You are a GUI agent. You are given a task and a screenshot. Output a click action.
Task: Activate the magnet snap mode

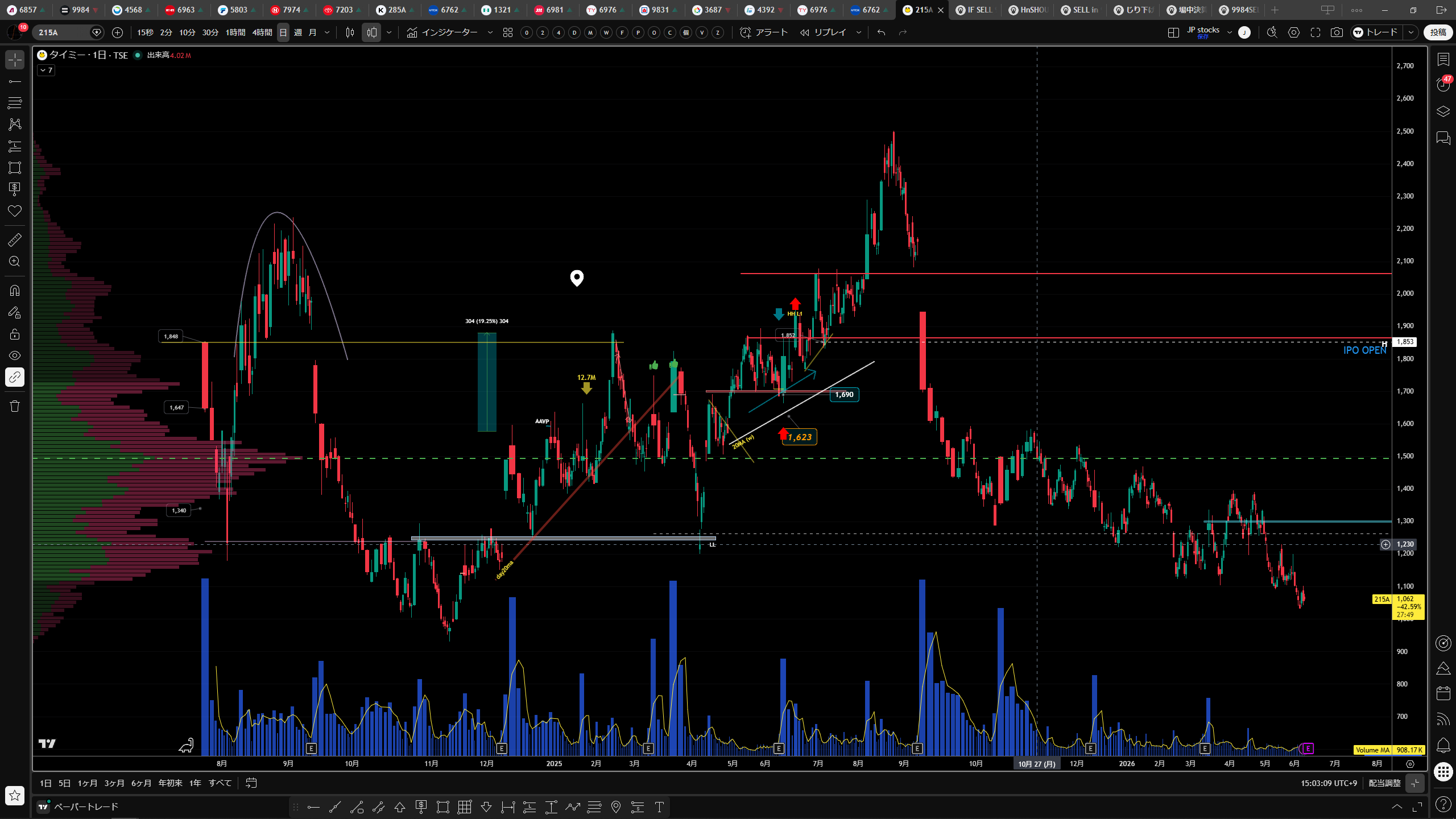click(x=15, y=291)
